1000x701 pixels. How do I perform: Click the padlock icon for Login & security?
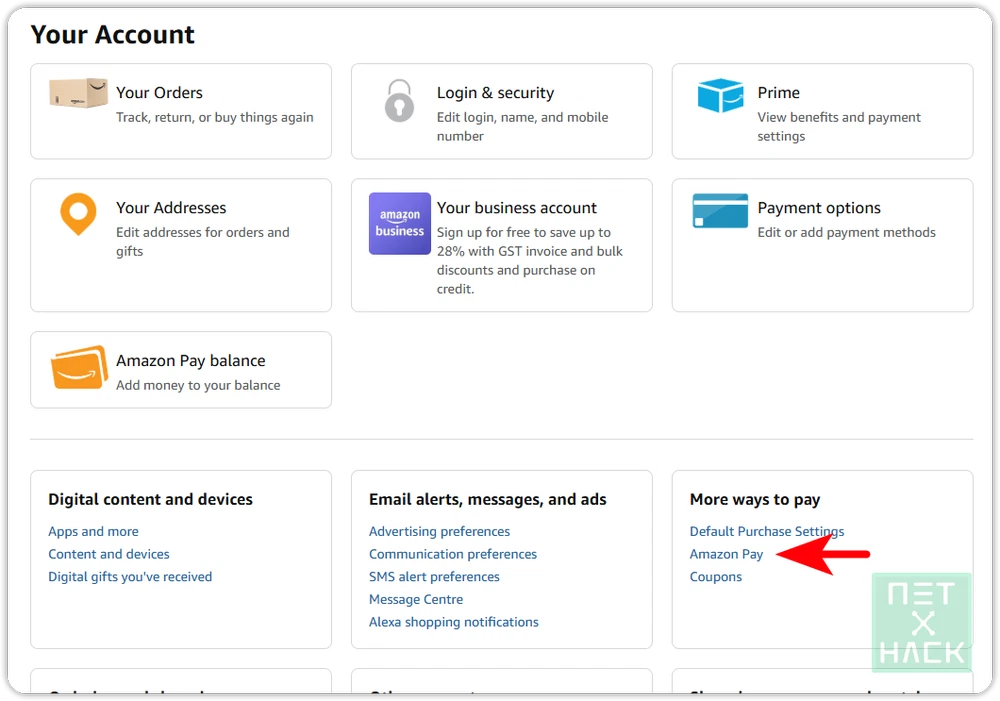coord(399,100)
